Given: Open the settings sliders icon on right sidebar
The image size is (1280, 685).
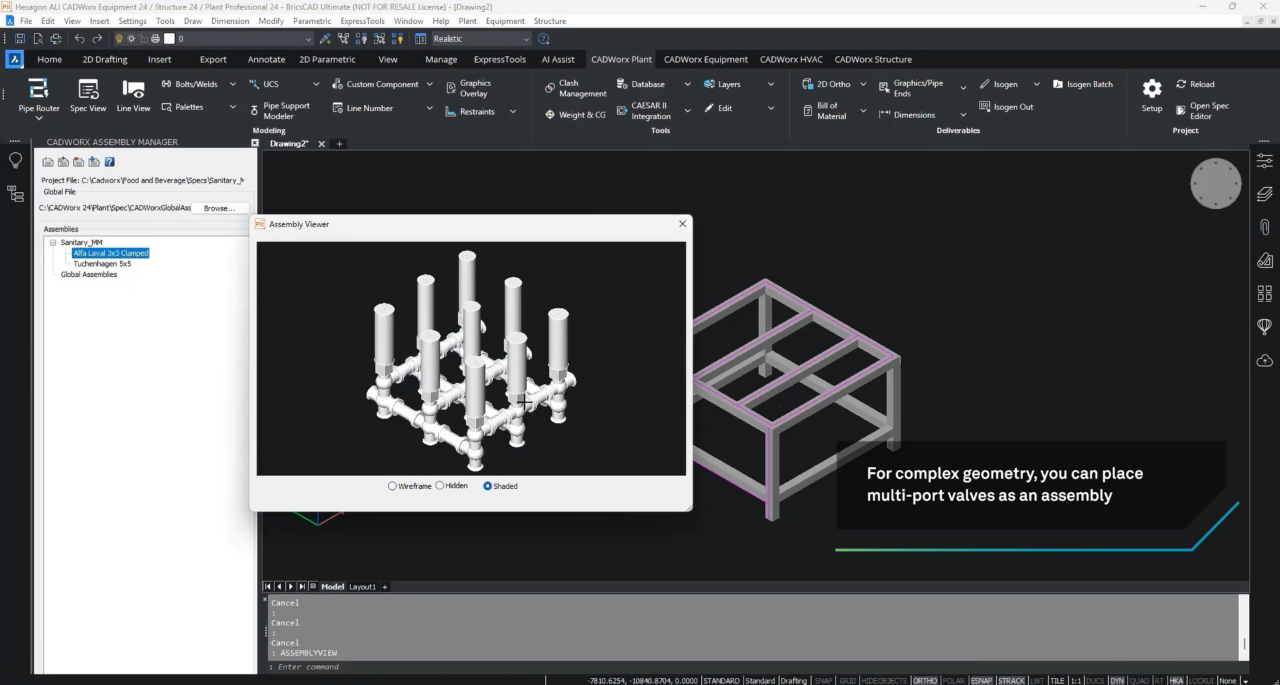Looking at the screenshot, I should [x=1264, y=161].
